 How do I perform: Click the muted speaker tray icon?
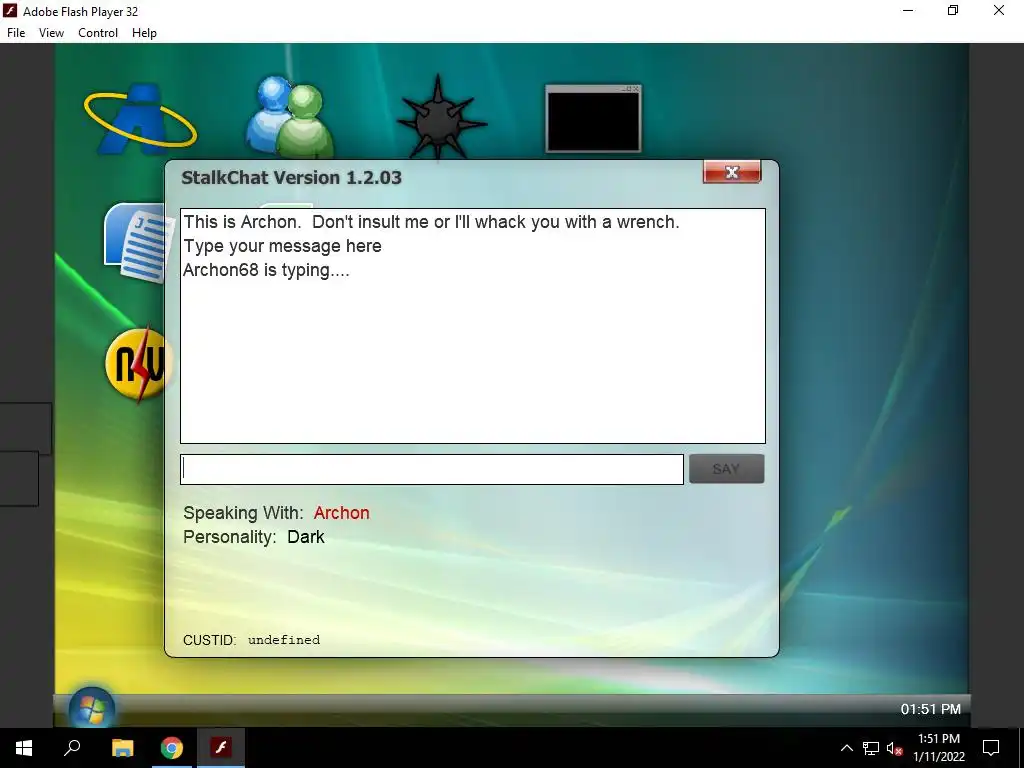[894, 748]
